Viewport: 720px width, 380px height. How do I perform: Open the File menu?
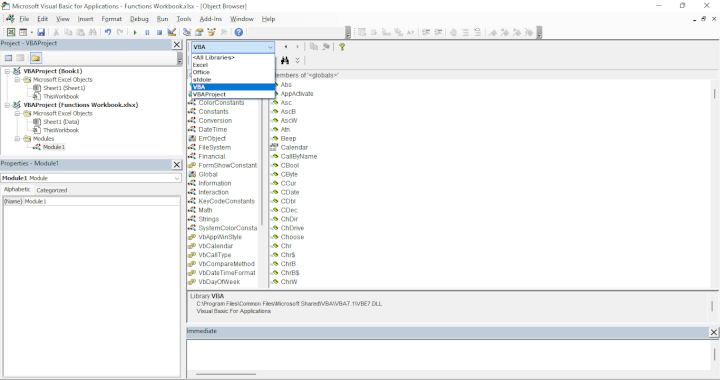24,19
